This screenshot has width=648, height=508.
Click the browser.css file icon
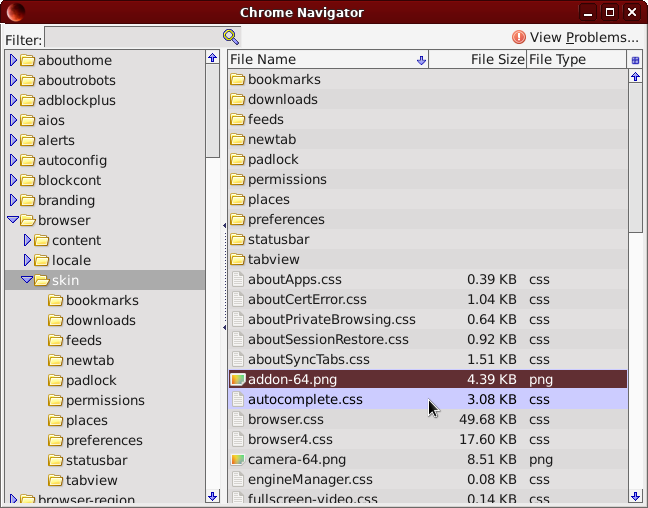click(x=238, y=419)
